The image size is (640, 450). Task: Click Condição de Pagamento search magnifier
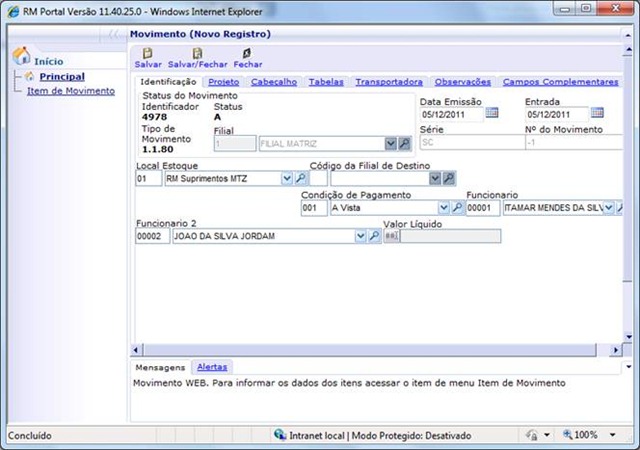458,208
